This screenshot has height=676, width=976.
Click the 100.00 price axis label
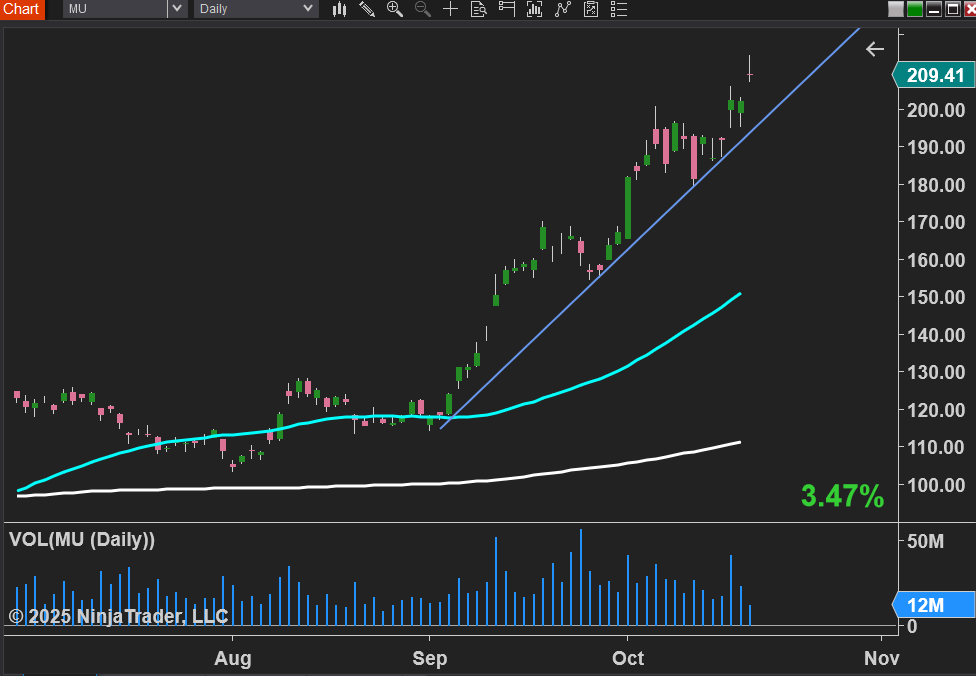(936, 485)
